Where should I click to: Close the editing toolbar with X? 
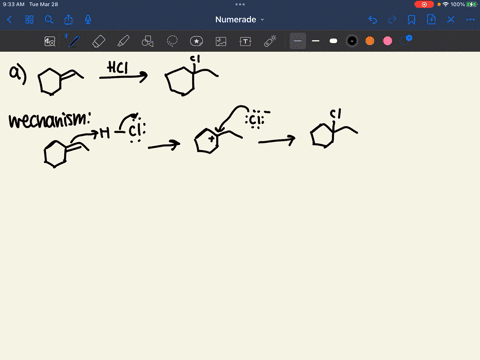pyautogui.click(x=451, y=20)
